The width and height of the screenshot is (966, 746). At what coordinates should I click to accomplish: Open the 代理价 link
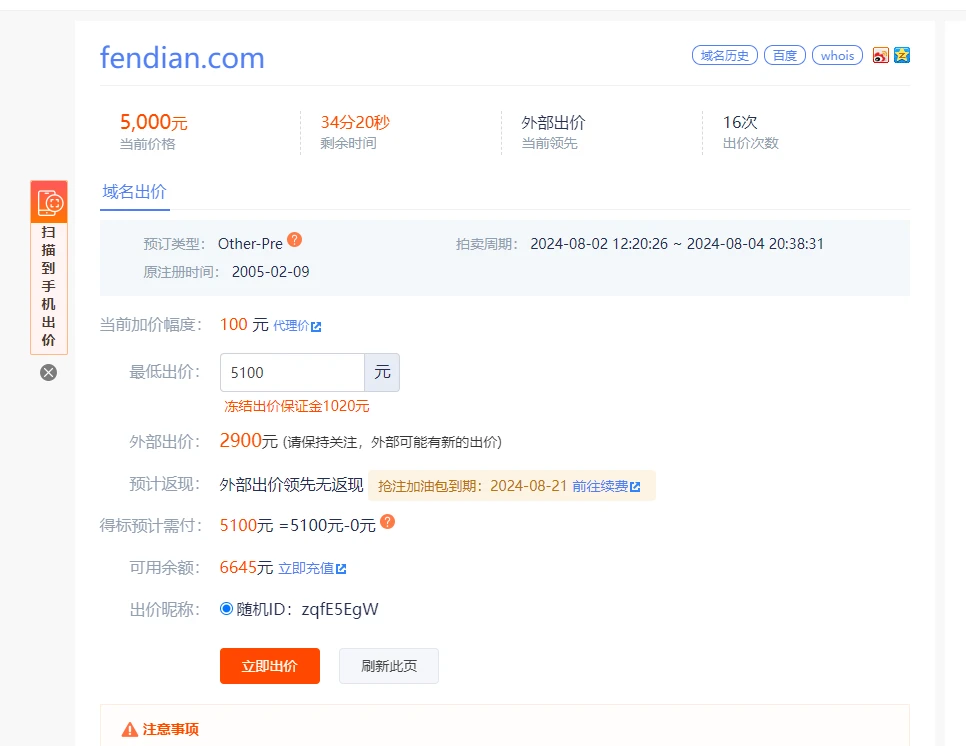(x=297, y=326)
